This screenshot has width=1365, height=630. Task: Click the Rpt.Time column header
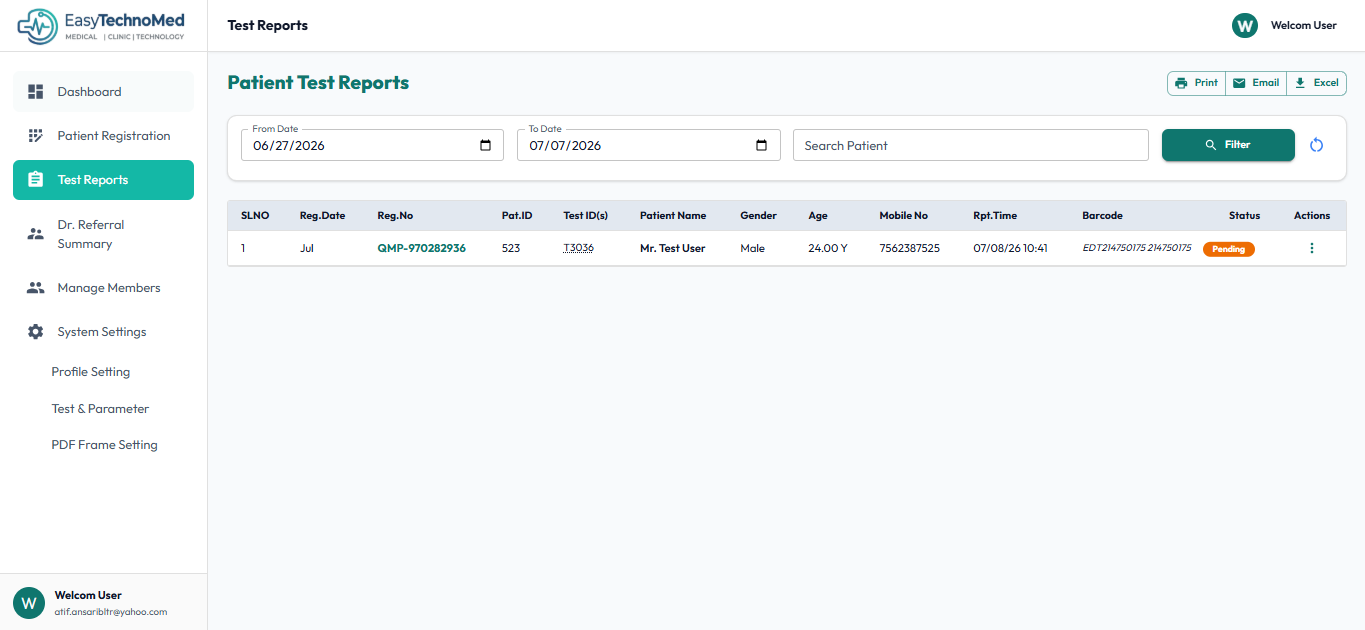point(995,216)
